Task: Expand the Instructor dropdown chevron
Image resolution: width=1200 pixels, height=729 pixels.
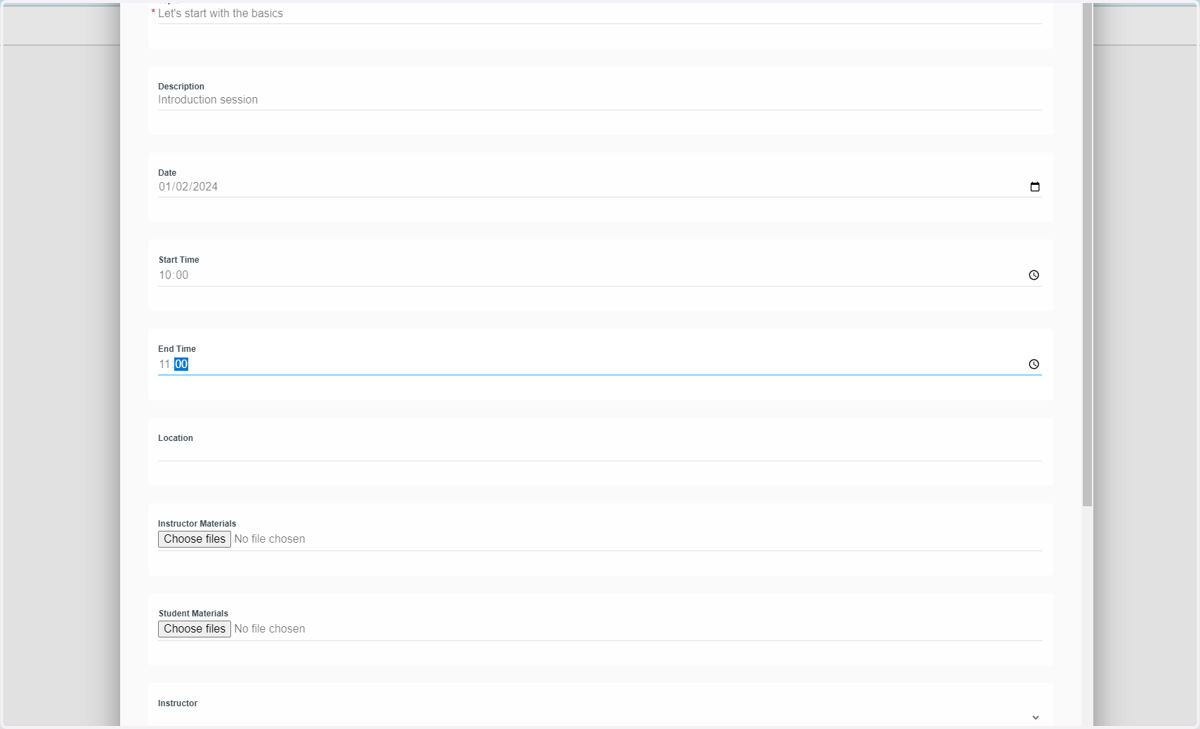Action: [1035, 717]
